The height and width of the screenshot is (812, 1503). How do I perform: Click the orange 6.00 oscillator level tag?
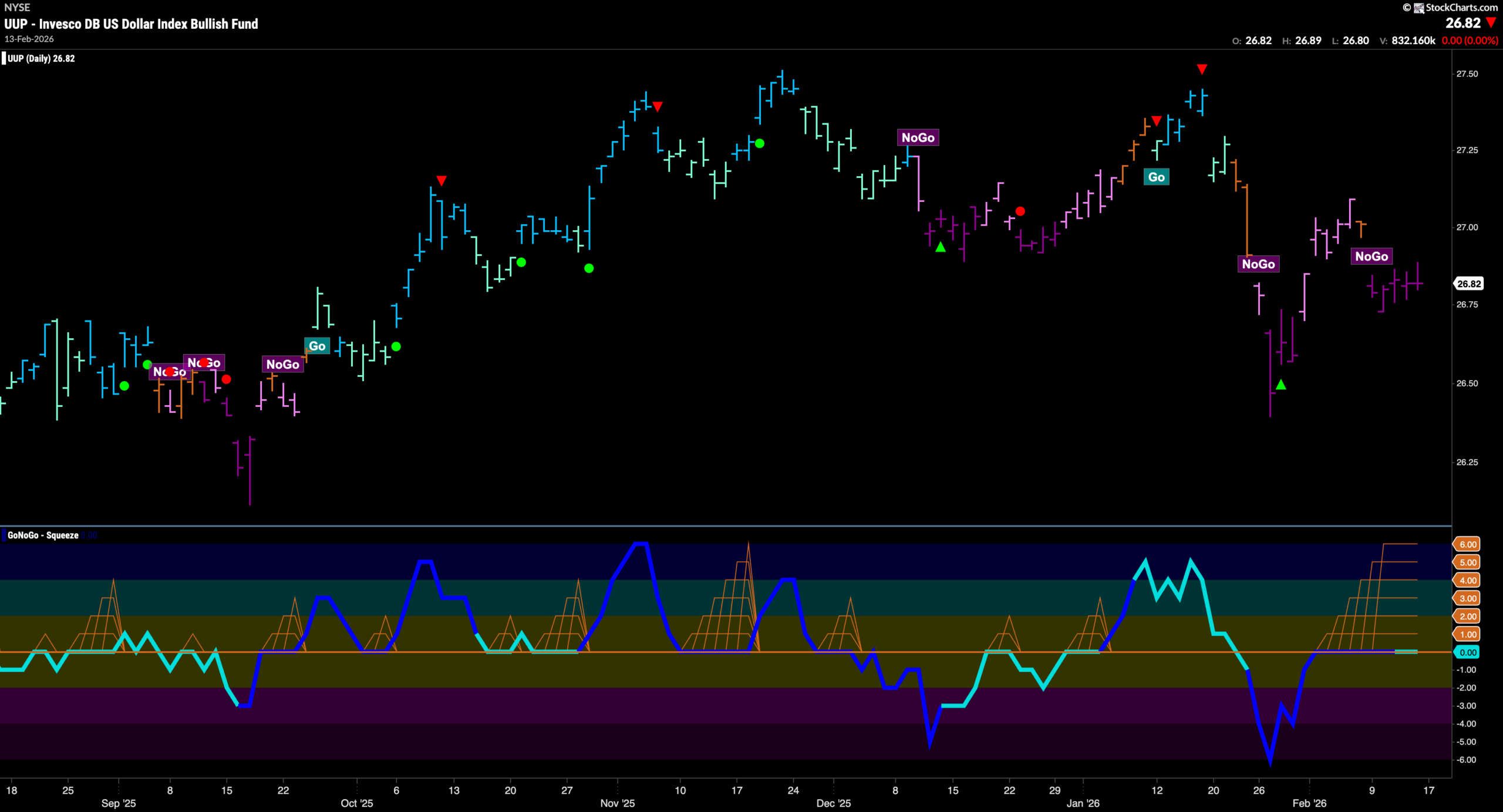click(x=1467, y=544)
